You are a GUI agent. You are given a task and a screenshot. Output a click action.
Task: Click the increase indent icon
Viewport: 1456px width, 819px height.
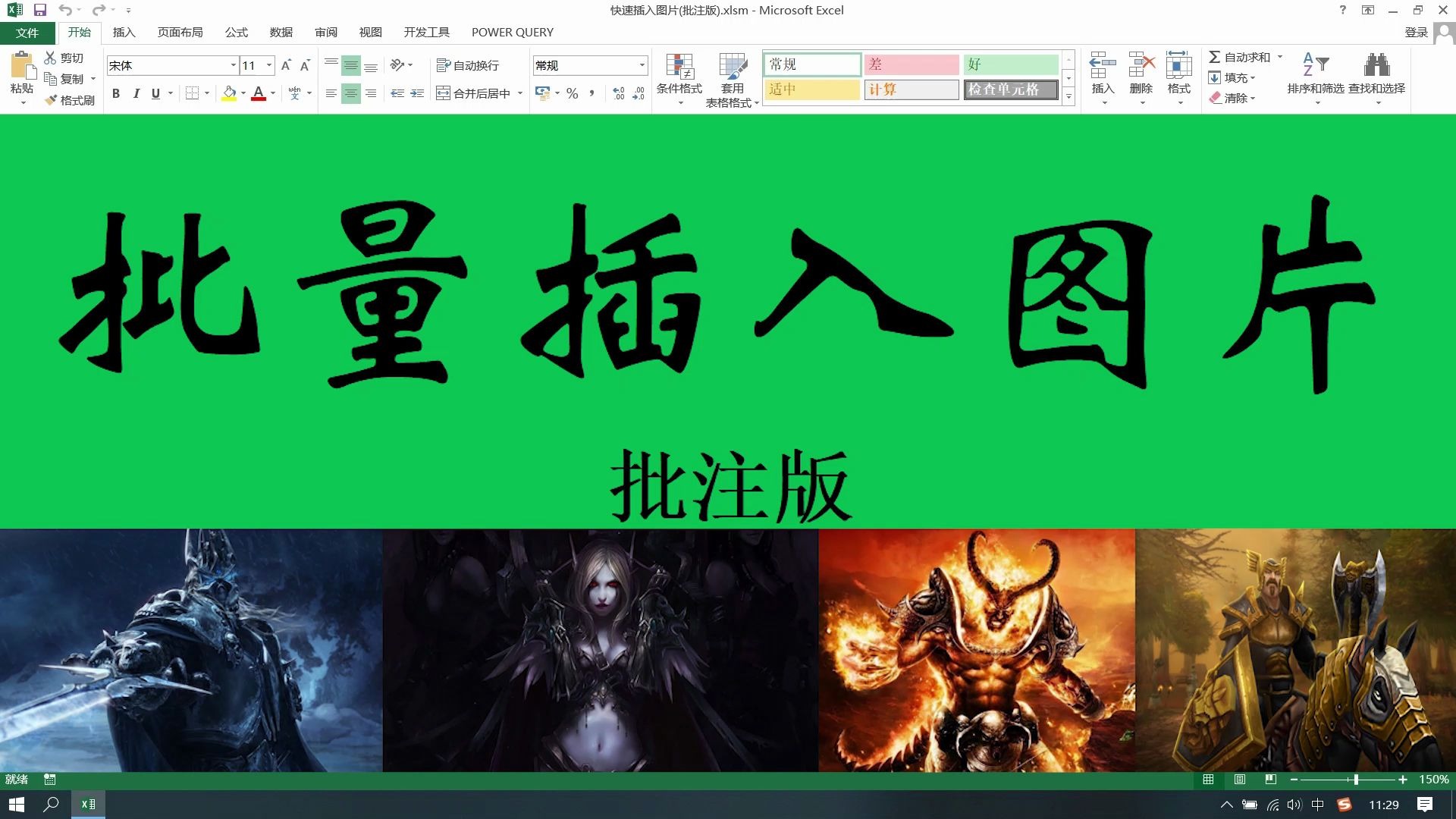click(x=417, y=93)
